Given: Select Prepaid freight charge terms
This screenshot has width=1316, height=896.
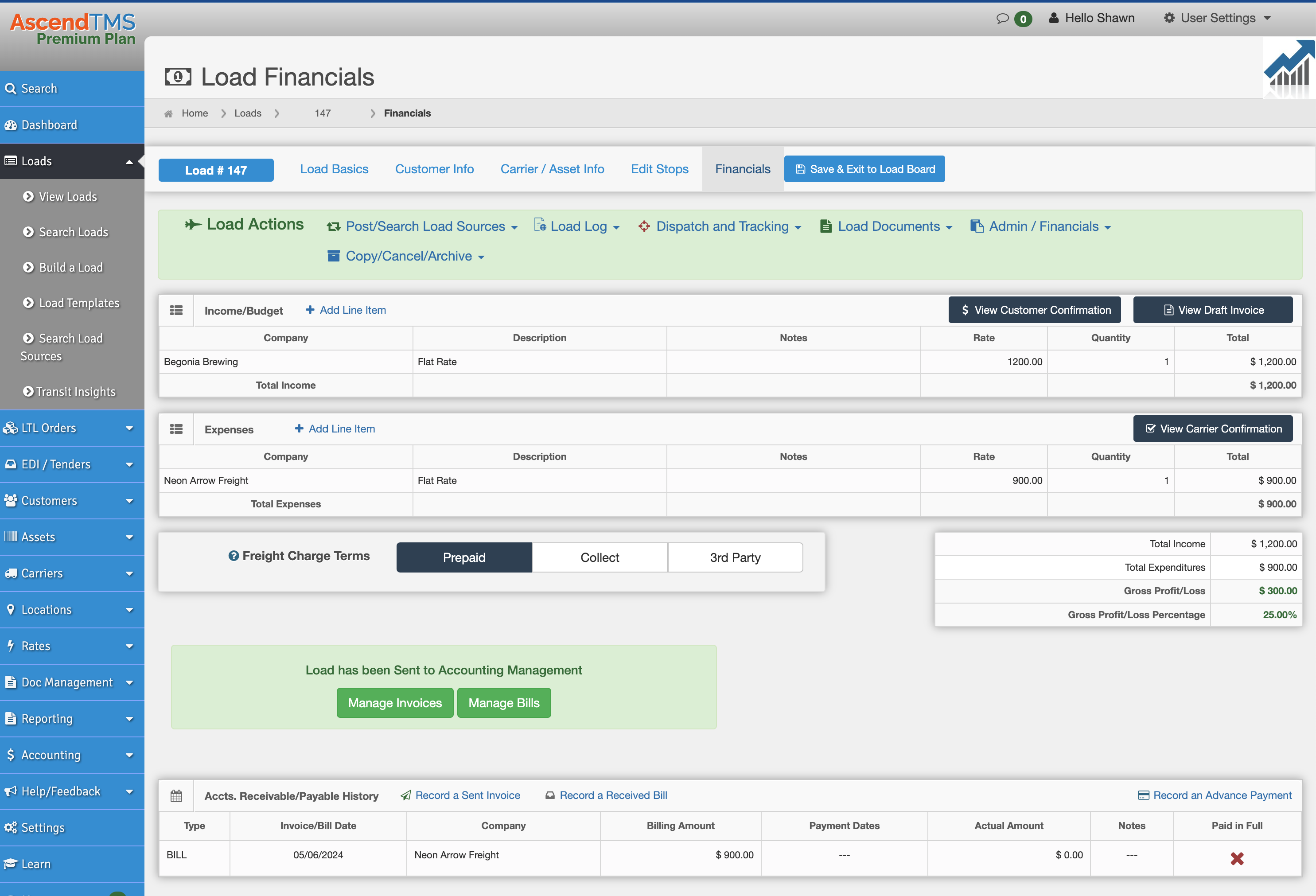Looking at the screenshot, I should click(464, 557).
